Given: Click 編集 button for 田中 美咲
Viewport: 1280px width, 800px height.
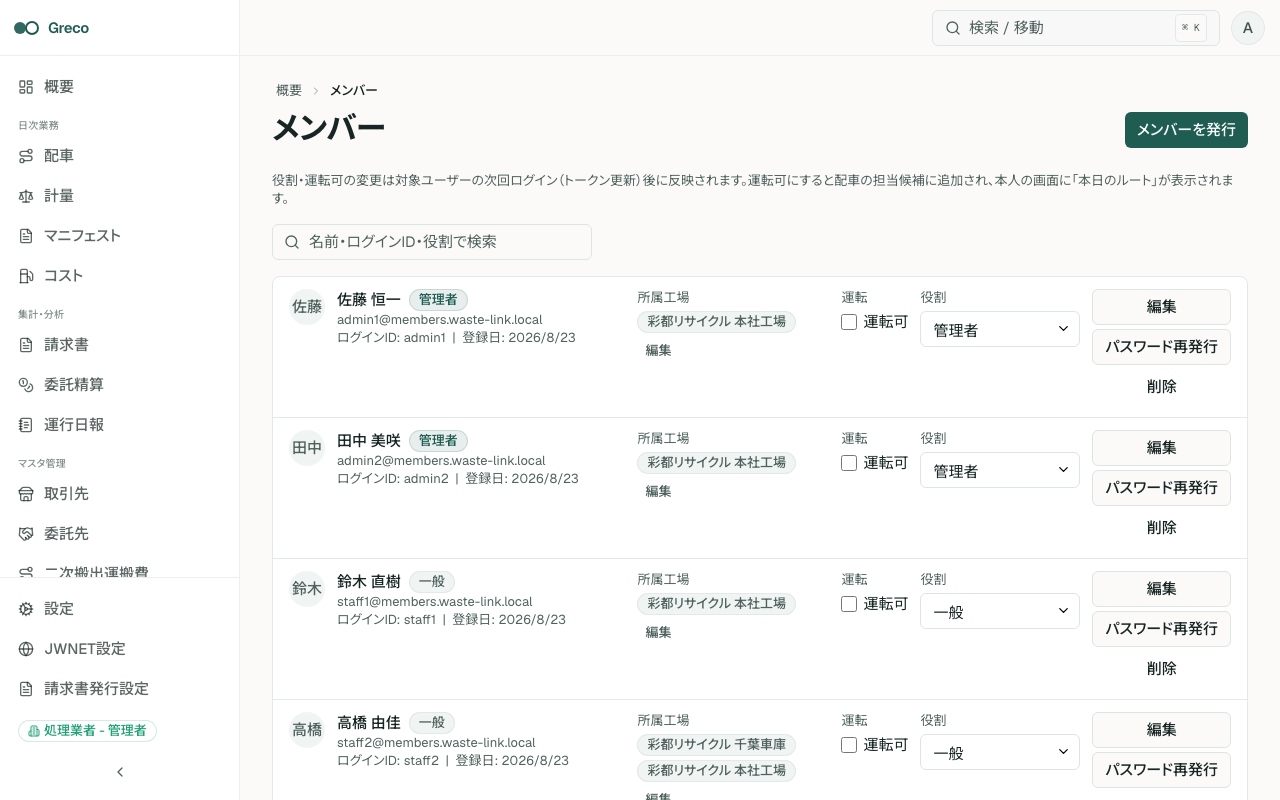Looking at the screenshot, I should (1161, 448).
